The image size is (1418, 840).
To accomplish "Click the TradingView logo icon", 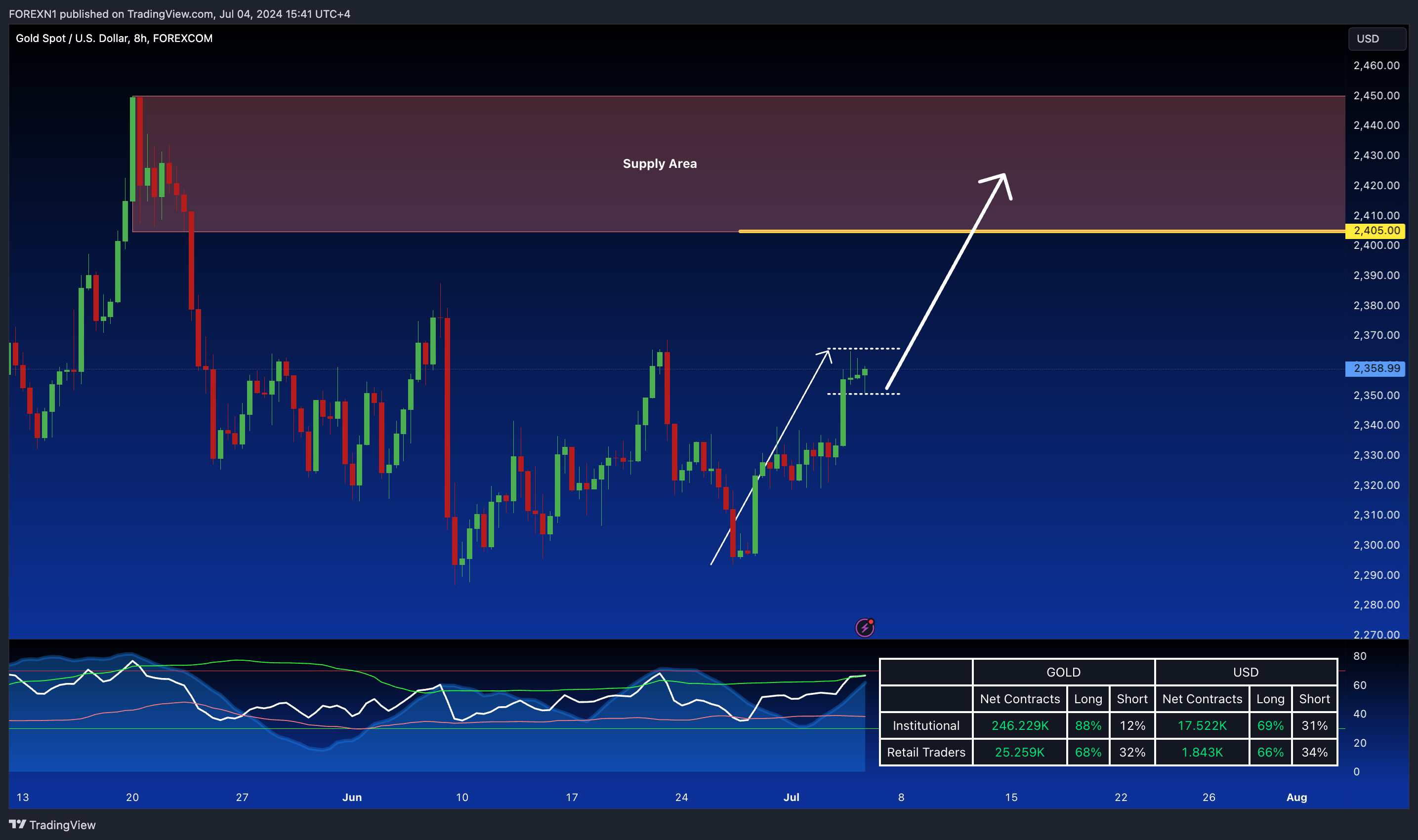I will tap(17, 824).
